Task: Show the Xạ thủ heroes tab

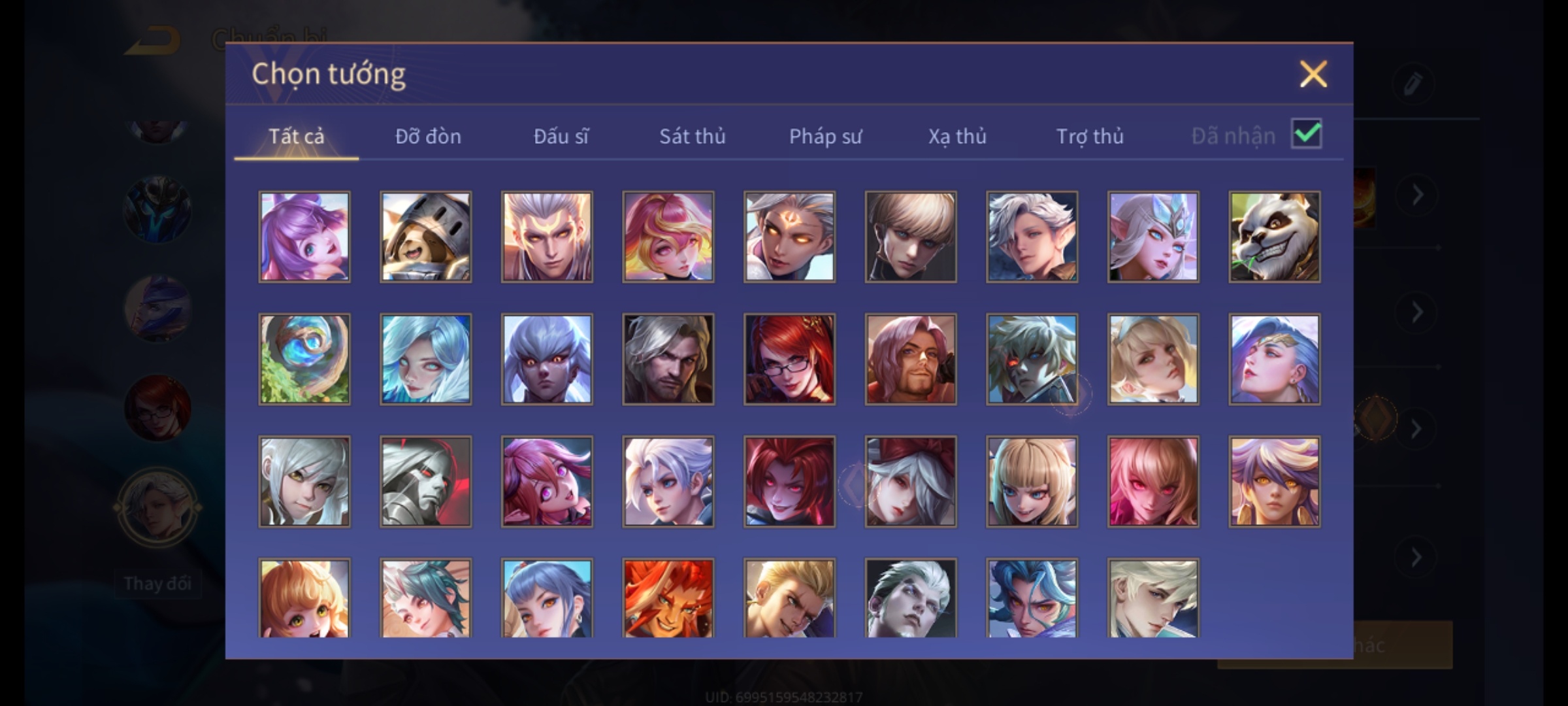Action: [x=957, y=136]
